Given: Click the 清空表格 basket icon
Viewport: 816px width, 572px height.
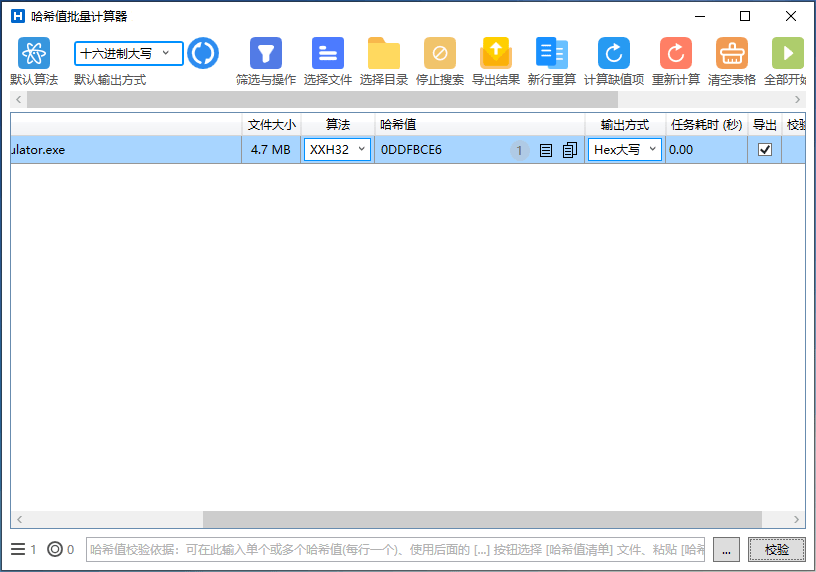Looking at the screenshot, I should pyautogui.click(x=731, y=54).
